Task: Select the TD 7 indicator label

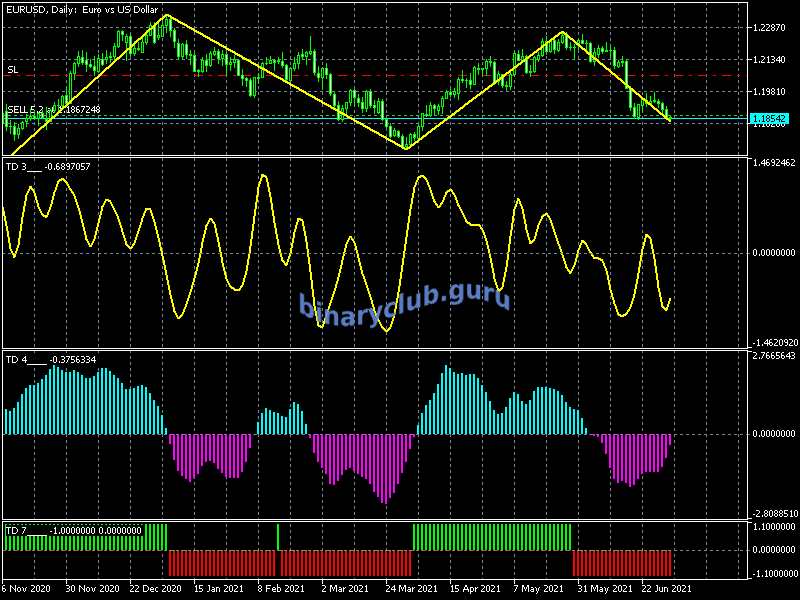Action: 16,529
